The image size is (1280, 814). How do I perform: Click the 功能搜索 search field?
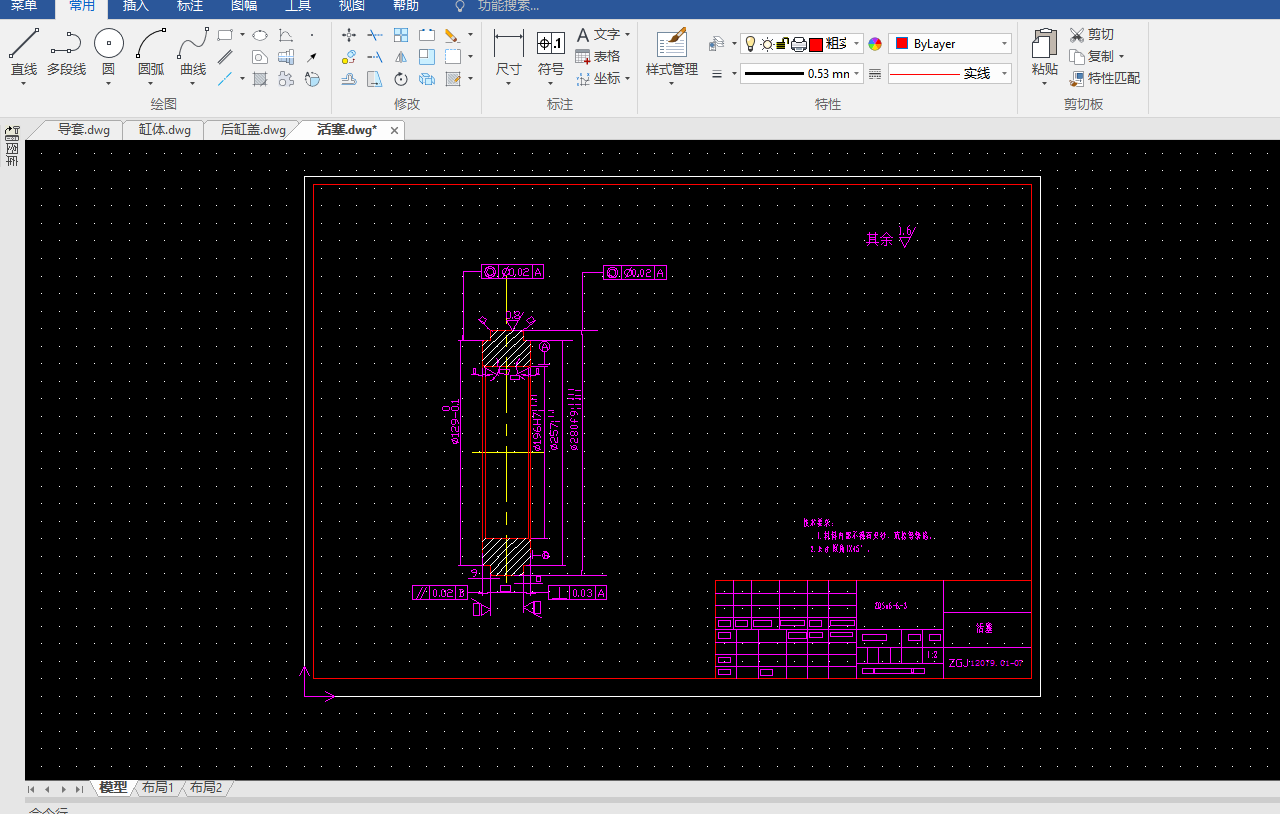tap(508, 6)
